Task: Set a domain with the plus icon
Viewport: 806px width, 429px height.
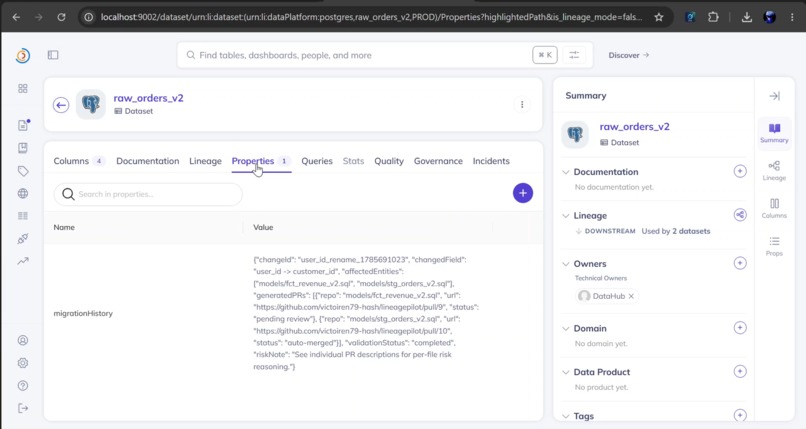Action: coord(740,328)
